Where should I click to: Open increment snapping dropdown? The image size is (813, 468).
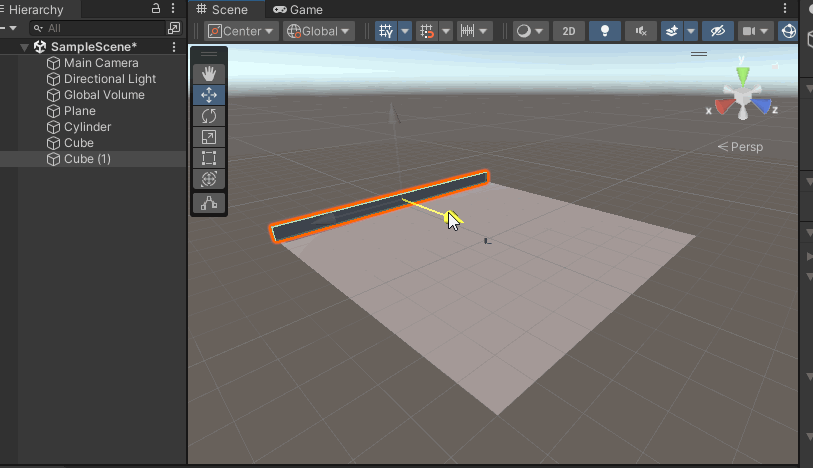coord(474,31)
